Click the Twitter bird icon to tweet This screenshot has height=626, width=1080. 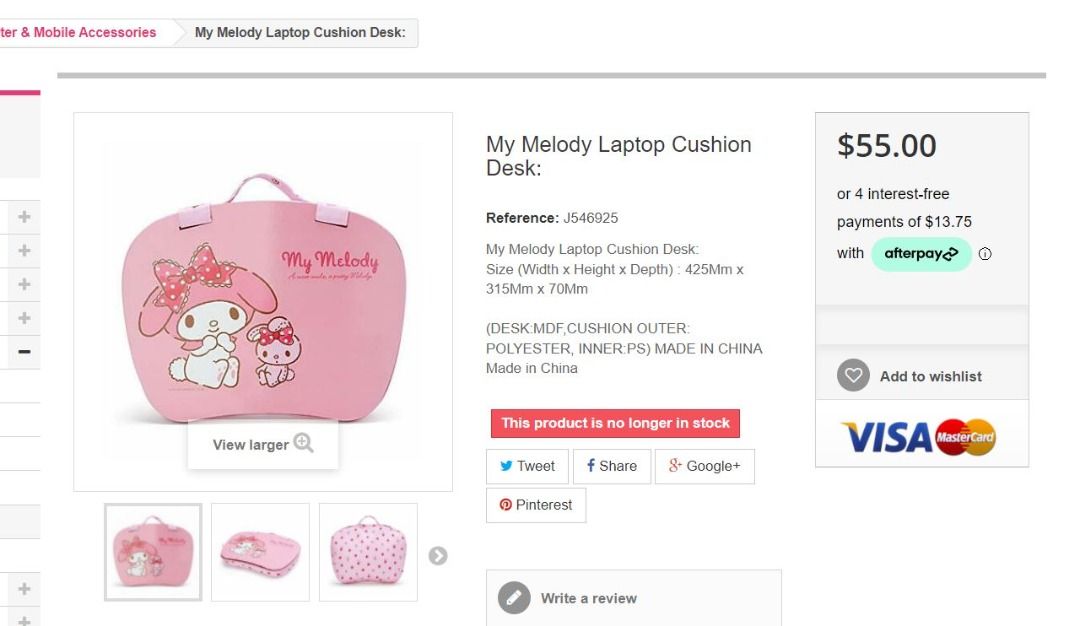(509, 466)
